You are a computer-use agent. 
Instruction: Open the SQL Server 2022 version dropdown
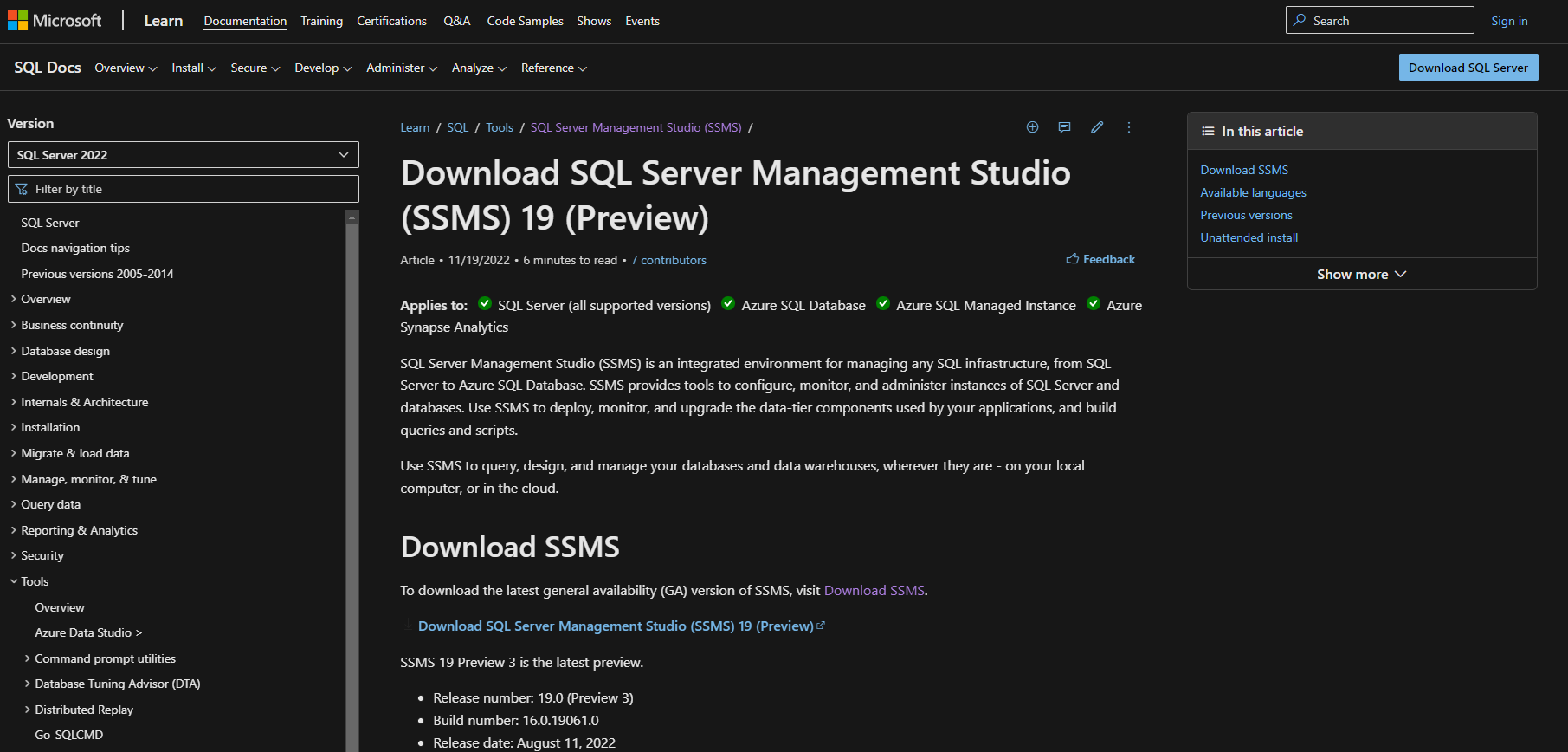[183, 155]
